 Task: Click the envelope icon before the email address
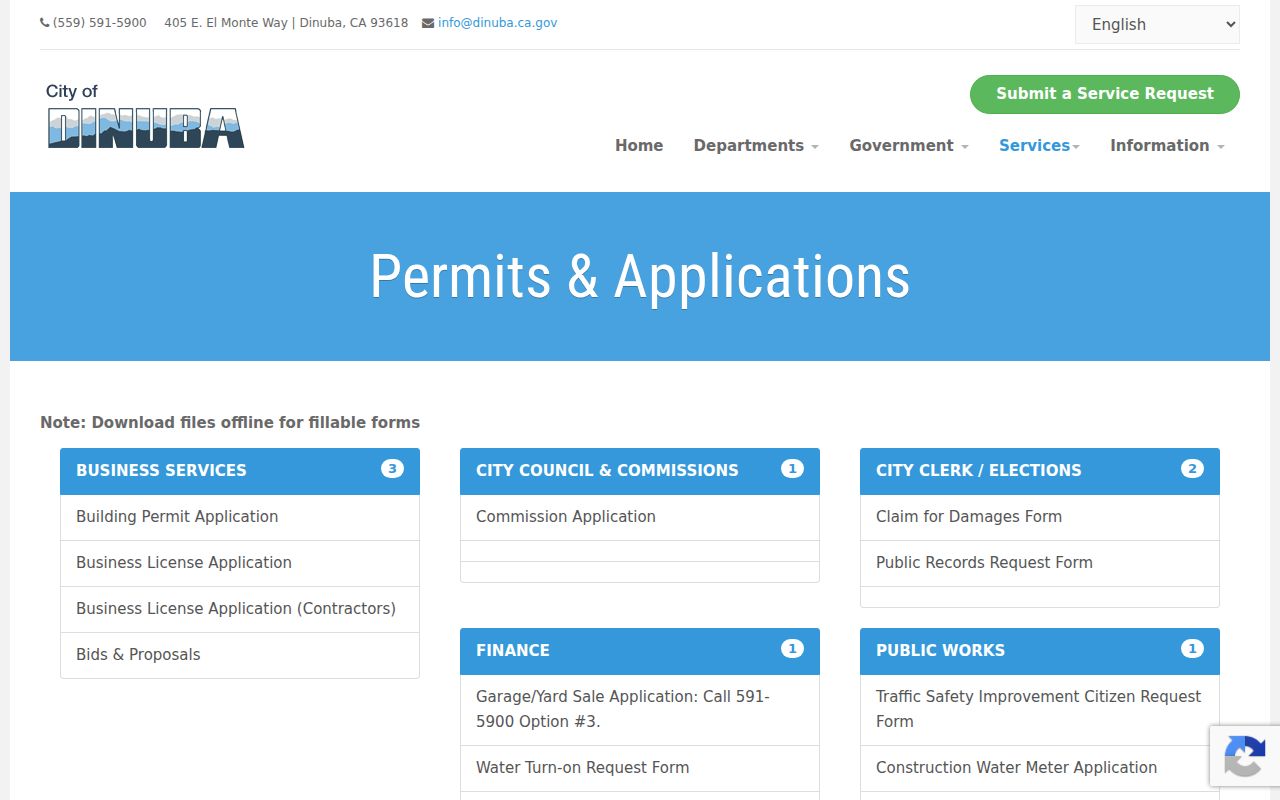428,23
